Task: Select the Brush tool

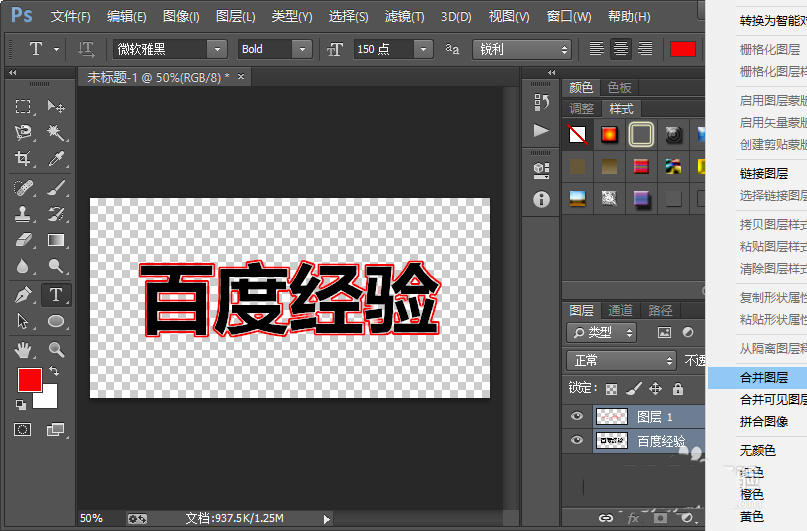Action: [56, 188]
